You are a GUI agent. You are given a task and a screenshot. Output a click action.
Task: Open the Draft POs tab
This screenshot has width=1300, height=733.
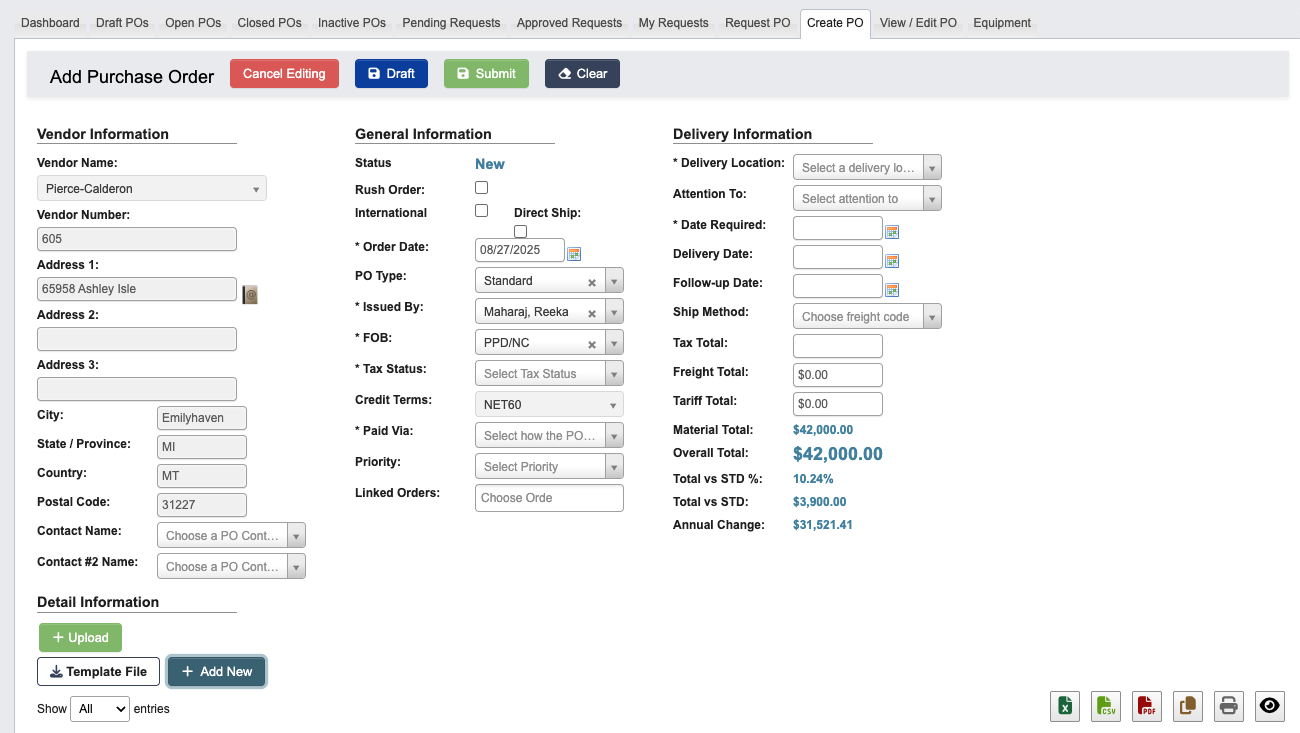click(x=122, y=23)
